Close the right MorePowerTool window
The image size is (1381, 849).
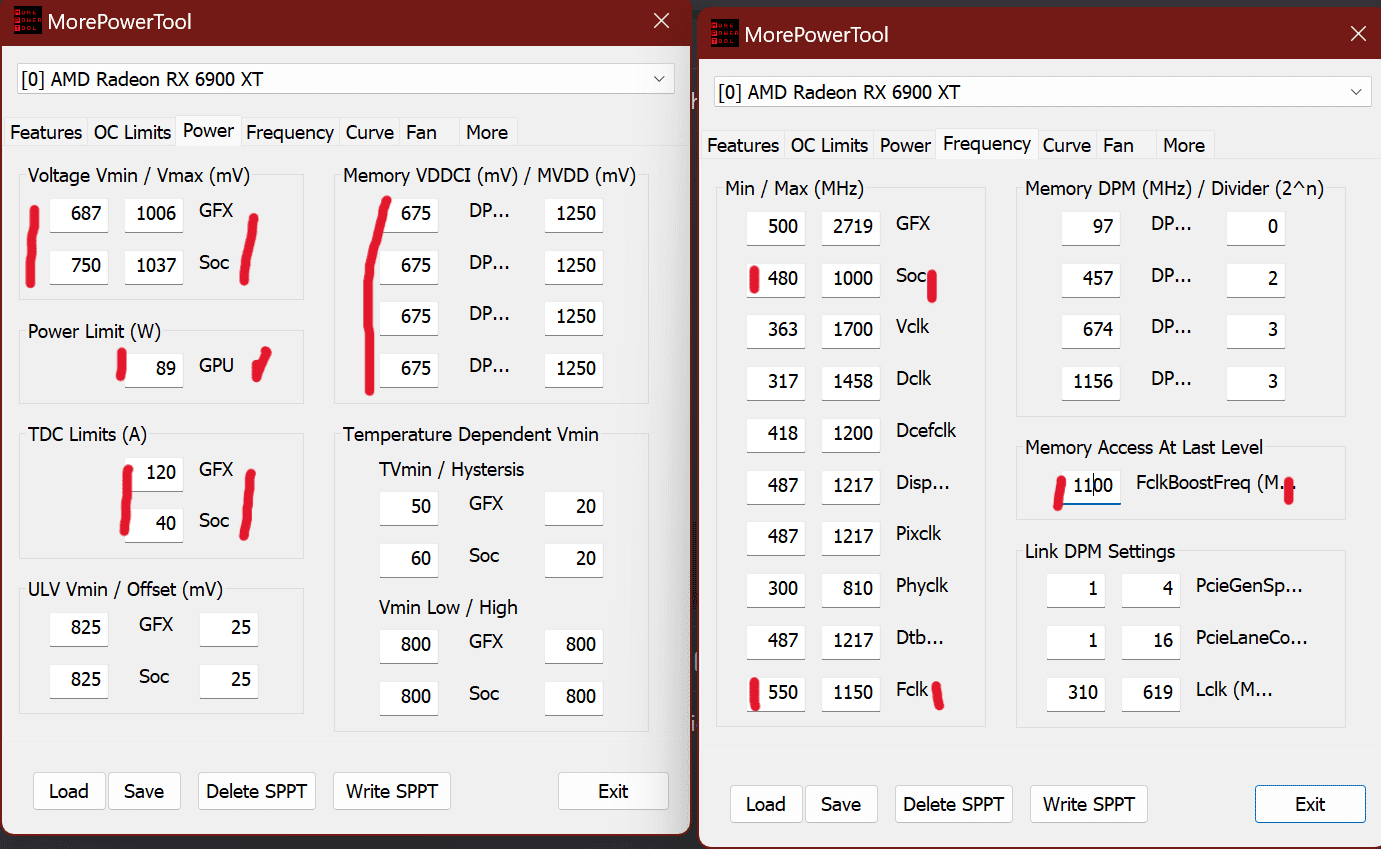[1358, 33]
